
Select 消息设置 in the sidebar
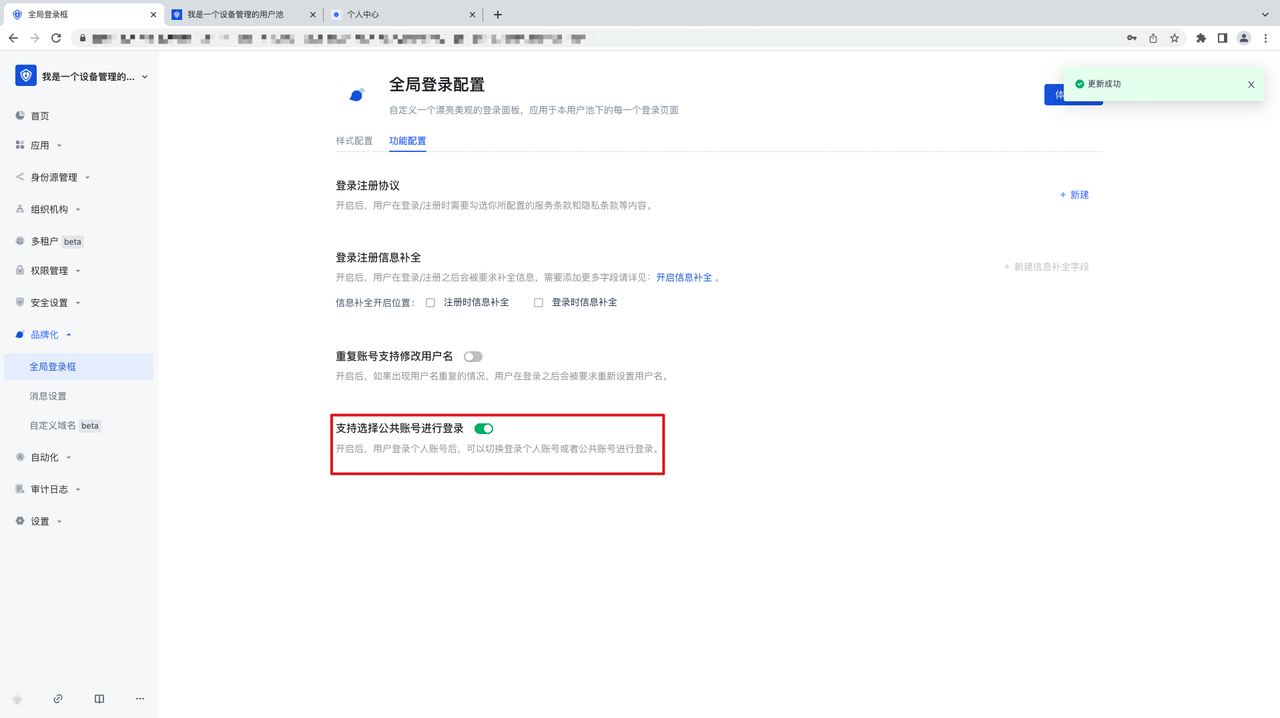point(48,396)
